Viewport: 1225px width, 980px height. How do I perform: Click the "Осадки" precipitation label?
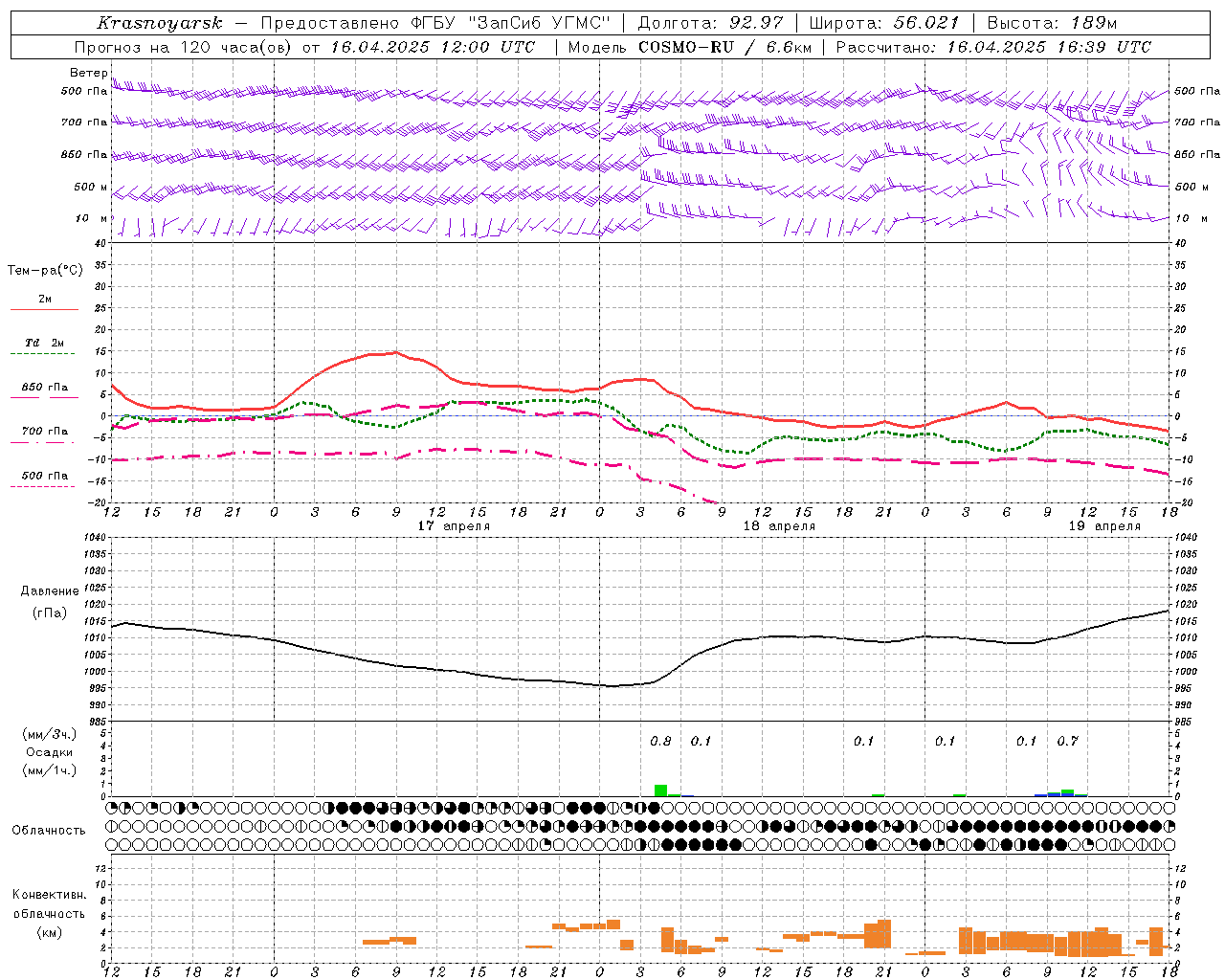point(49,753)
